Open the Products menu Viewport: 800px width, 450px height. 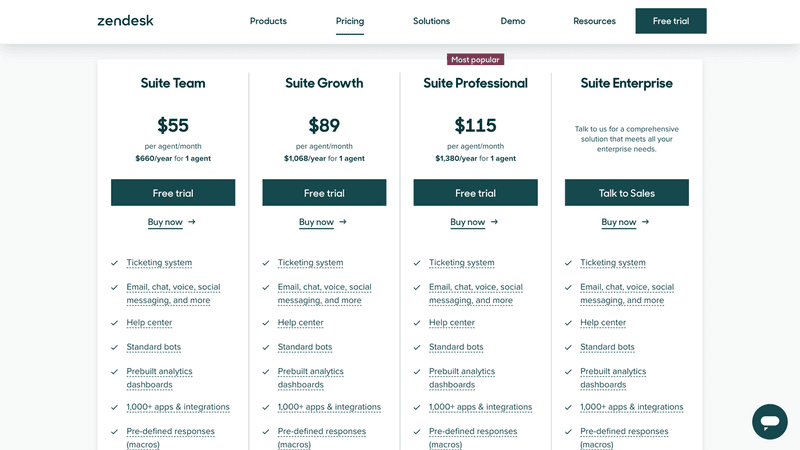coord(268,21)
